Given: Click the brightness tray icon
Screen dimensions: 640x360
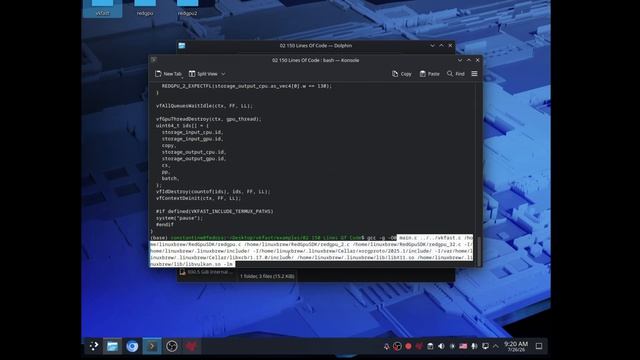Looking at the screenshot, I should click(x=452, y=346).
